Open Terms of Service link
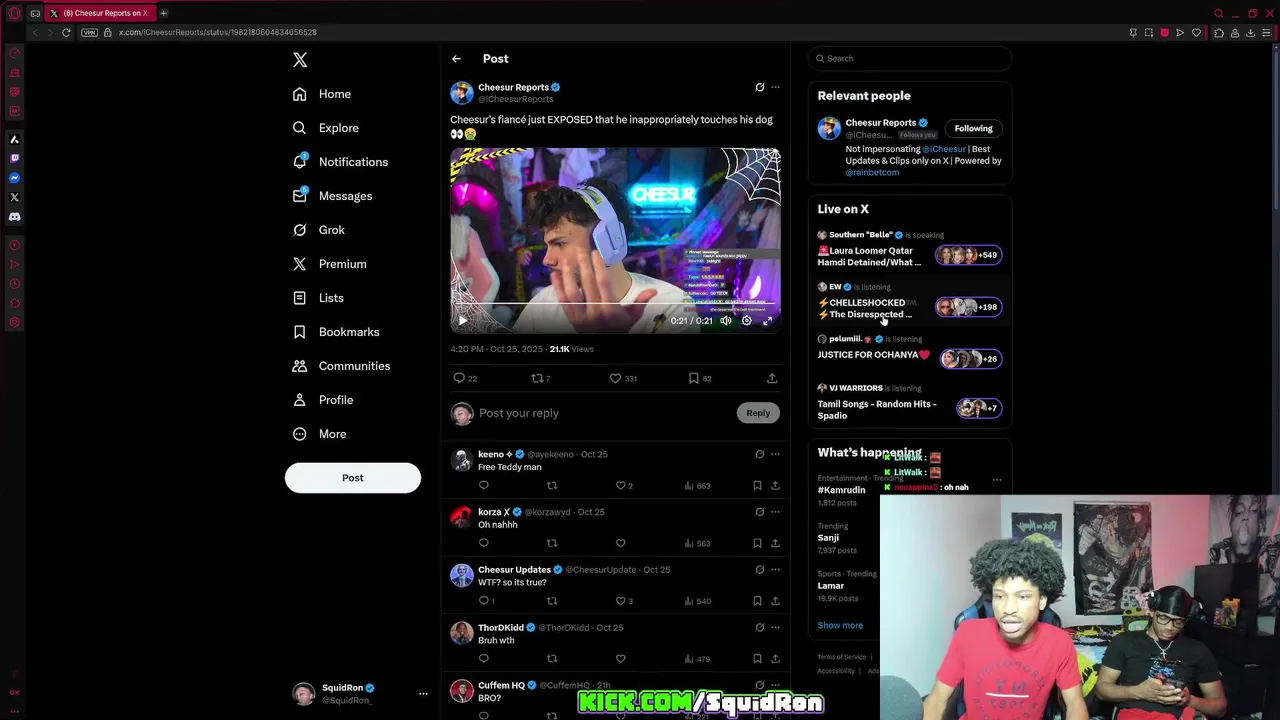Image resolution: width=1280 pixels, height=720 pixels. pos(842,657)
